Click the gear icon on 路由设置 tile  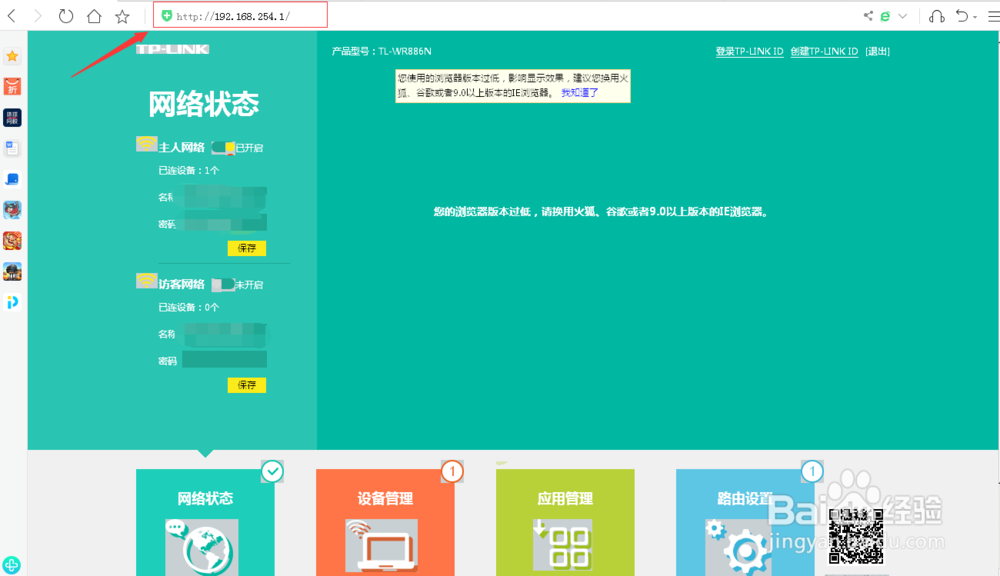coord(740,547)
